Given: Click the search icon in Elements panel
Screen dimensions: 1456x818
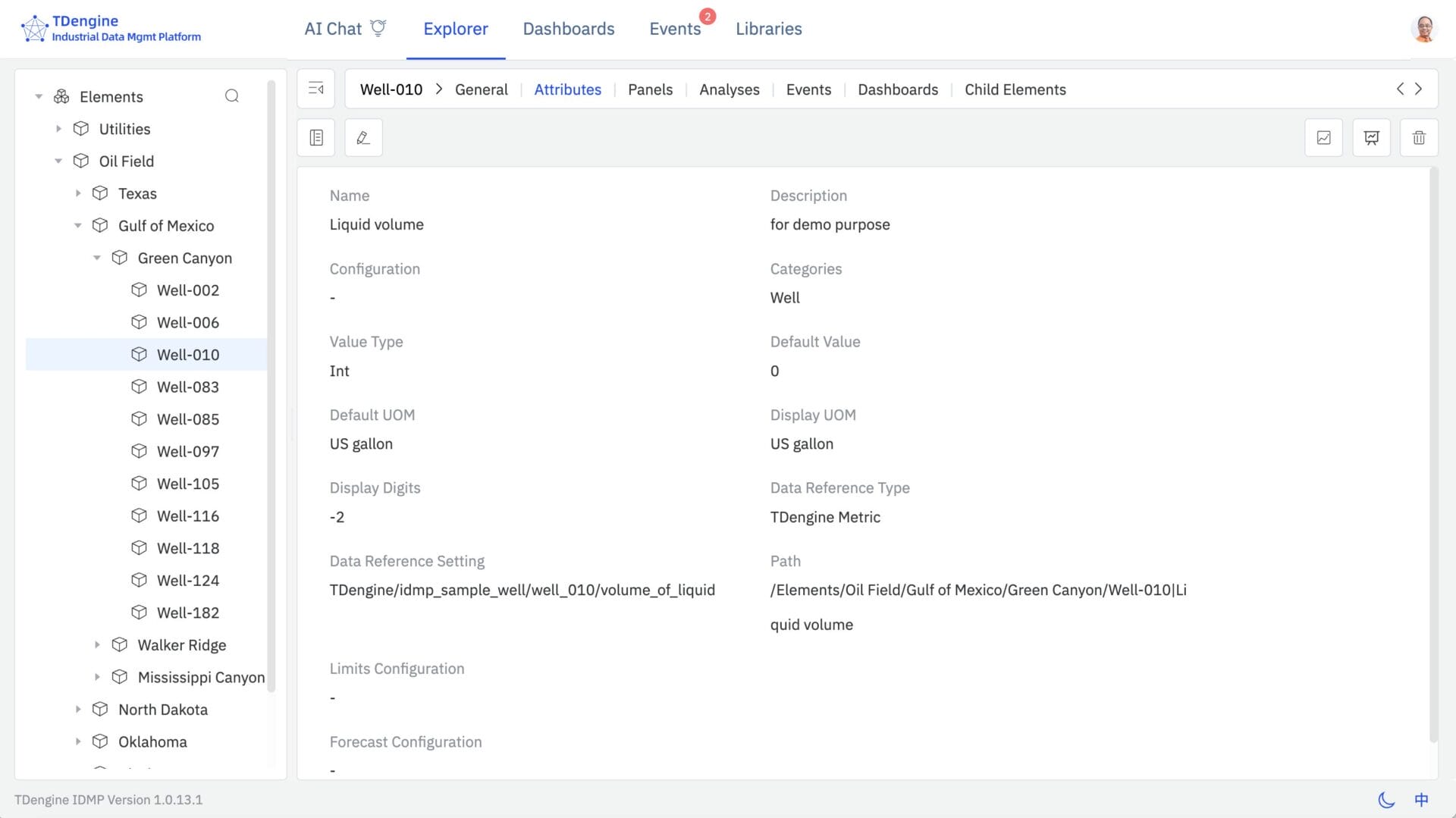Looking at the screenshot, I should pyautogui.click(x=232, y=96).
